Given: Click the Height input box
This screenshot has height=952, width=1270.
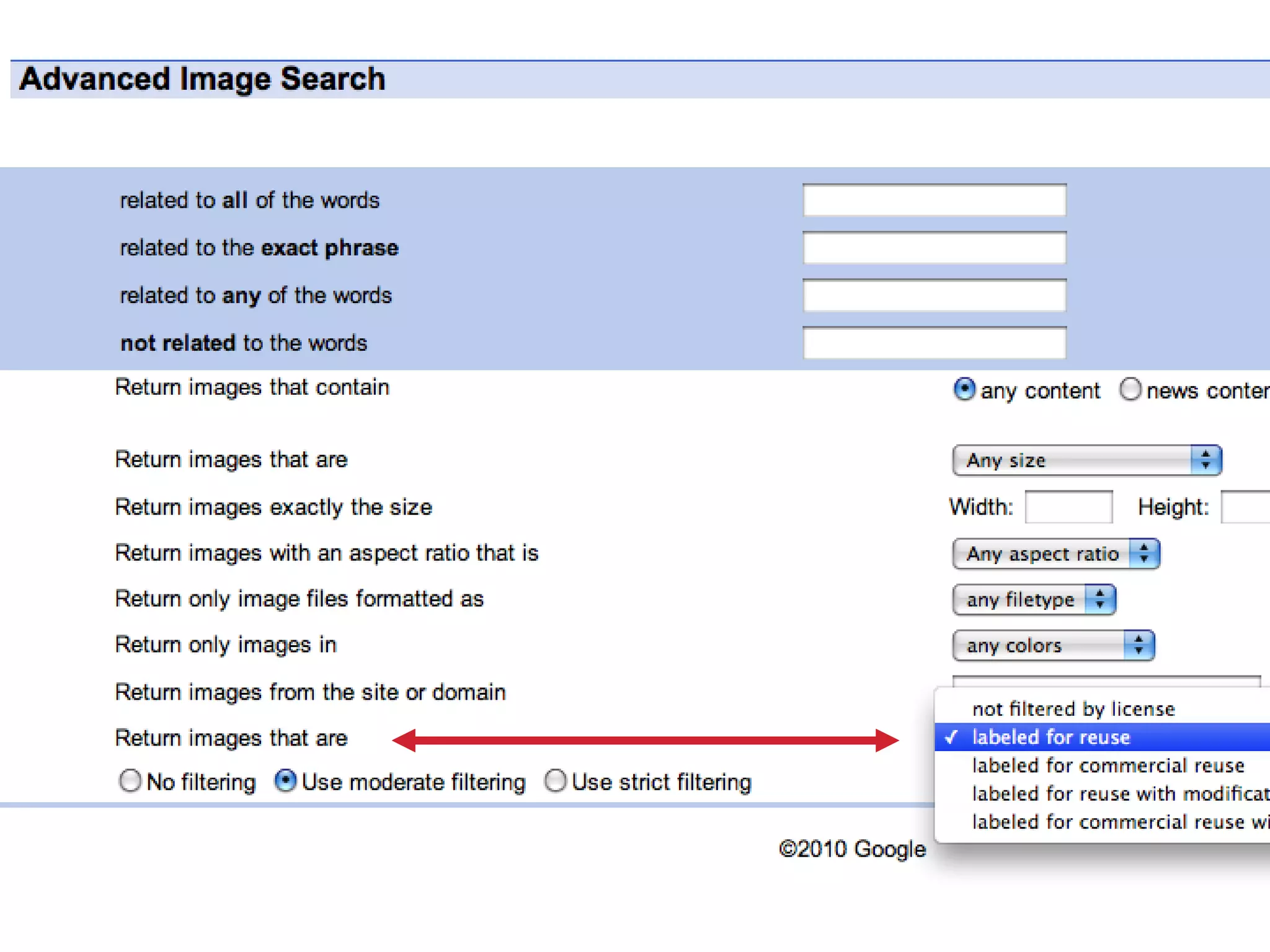Looking at the screenshot, I should [1246, 507].
